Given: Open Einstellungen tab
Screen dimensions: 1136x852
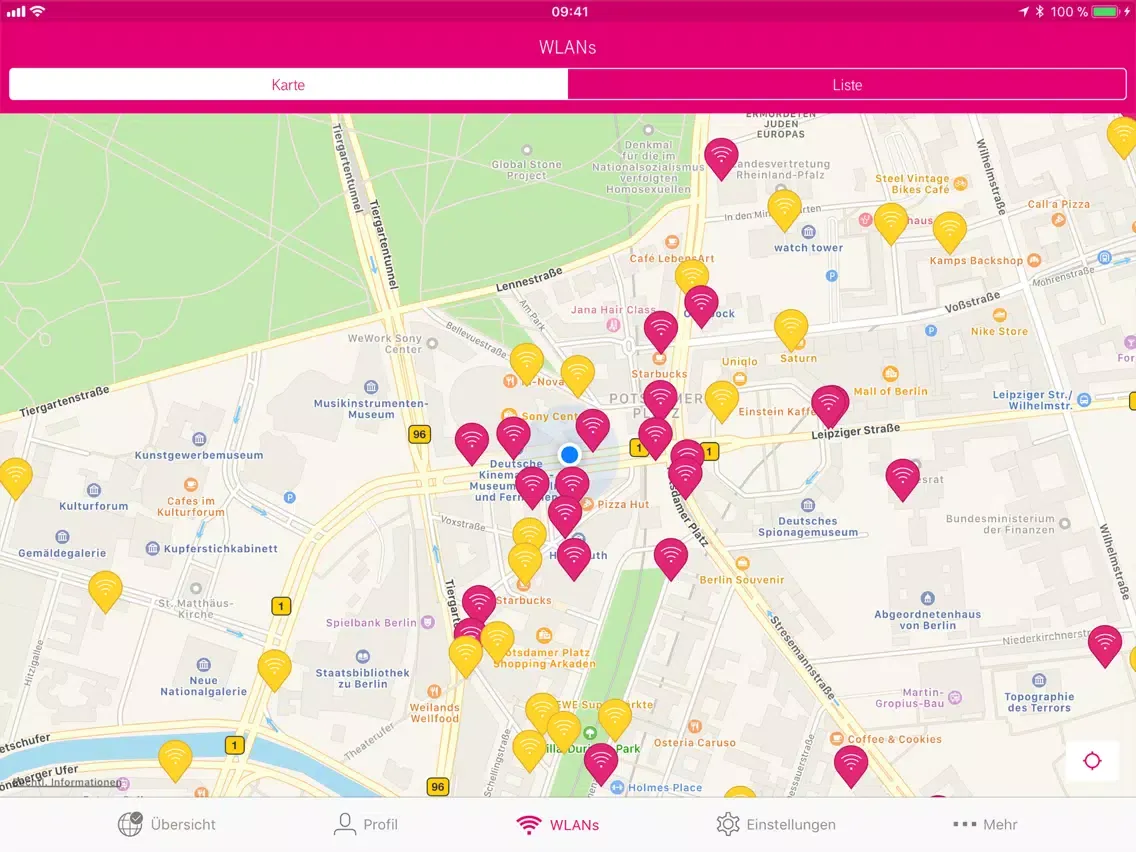Looking at the screenshot, I should 776,824.
